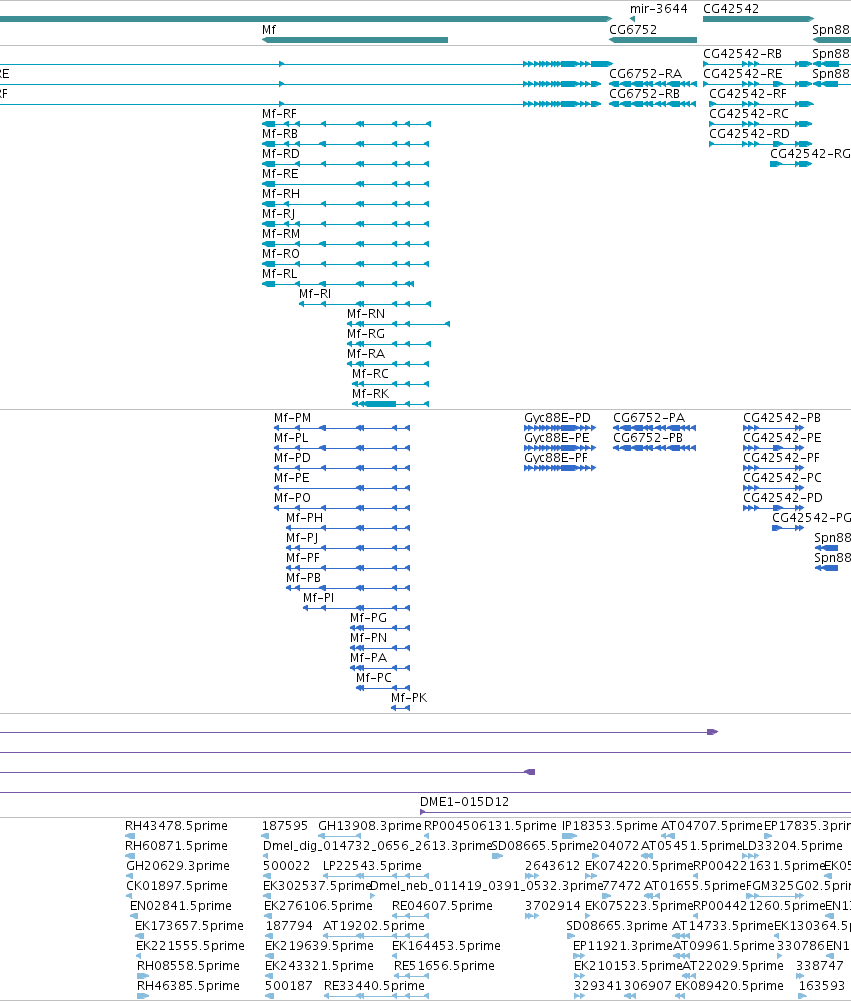Viewport: 851px width, 1001px height.
Task: Click the CG6752-PB protein
Action: [654, 448]
